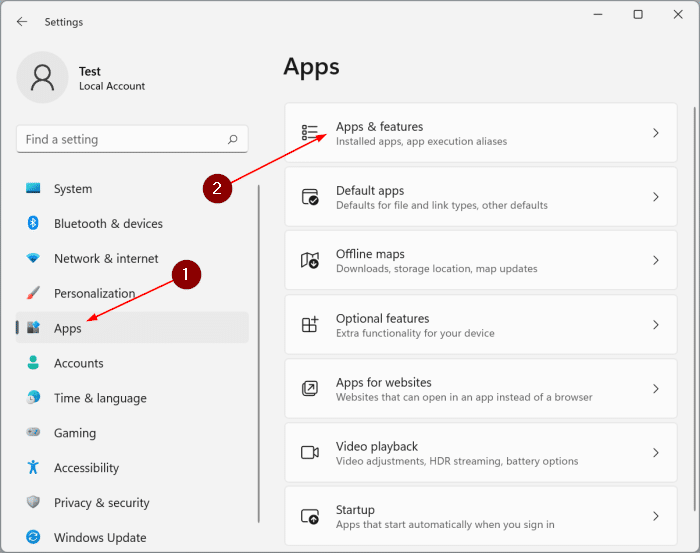Viewport: 700px width, 553px height.
Task: Click the Video playback camera icon
Action: click(x=310, y=453)
